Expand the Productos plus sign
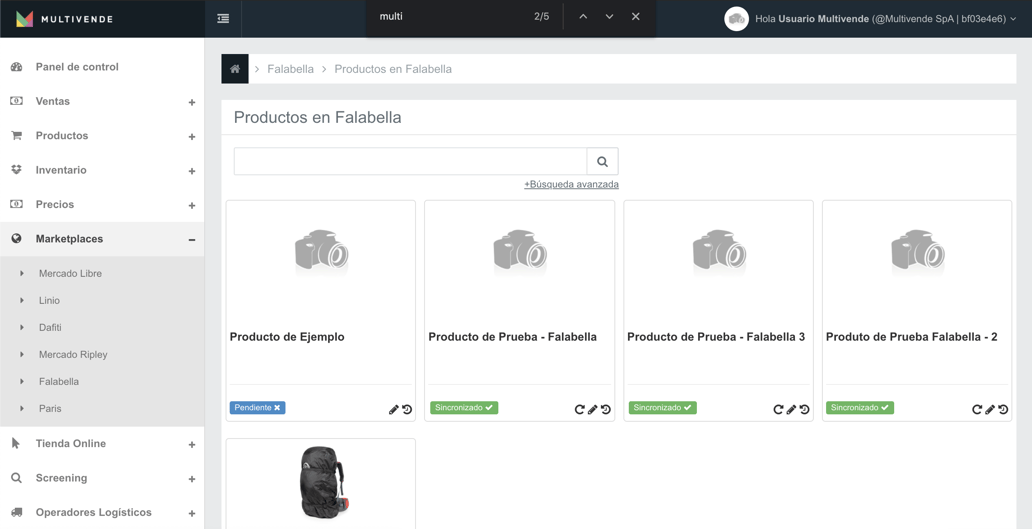The height and width of the screenshot is (529, 1032). [192, 137]
